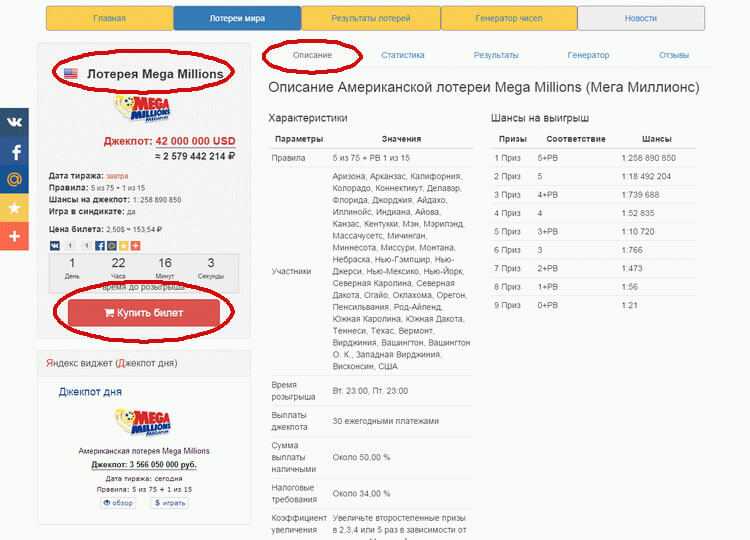Share via the Mail.ru @ sidebar icon
Viewport: 750px width, 540px height.
[x=14, y=179]
